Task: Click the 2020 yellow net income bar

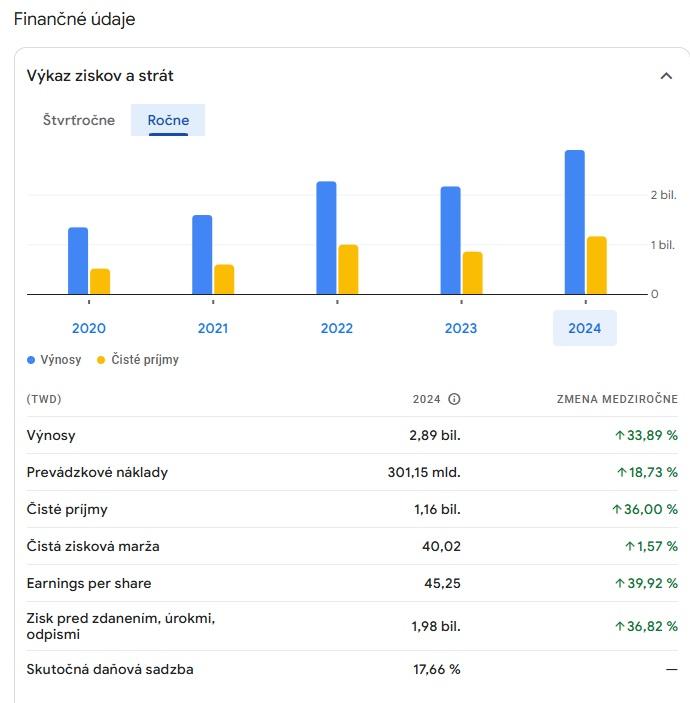Action: pyautogui.click(x=100, y=281)
